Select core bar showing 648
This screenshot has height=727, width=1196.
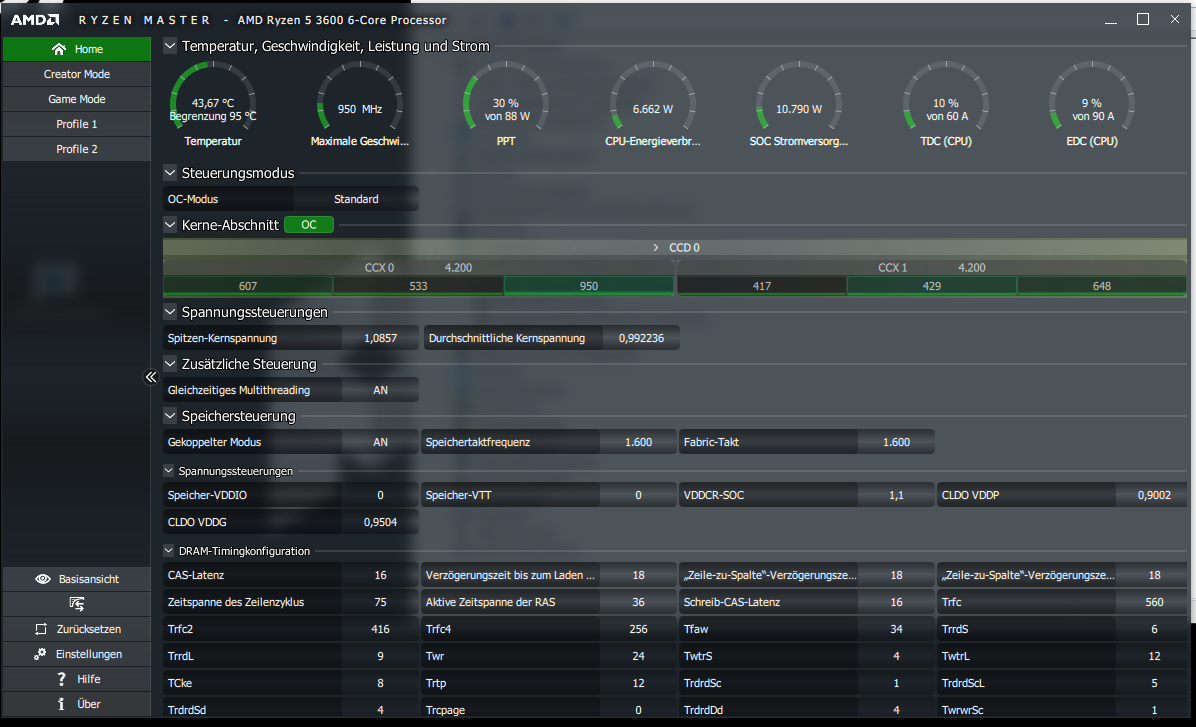1101,286
